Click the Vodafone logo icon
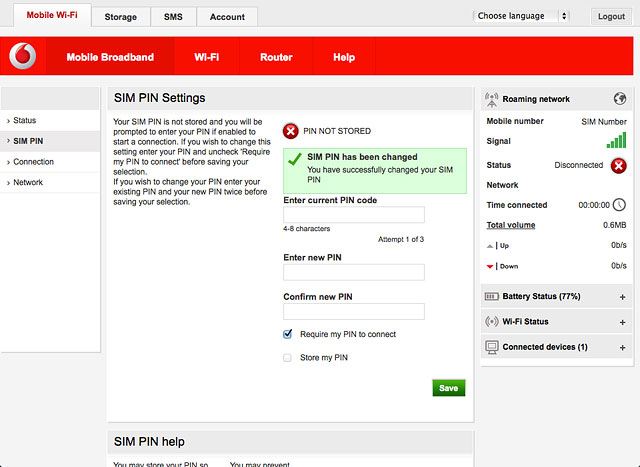This screenshot has width=640, height=467. tap(23, 56)
